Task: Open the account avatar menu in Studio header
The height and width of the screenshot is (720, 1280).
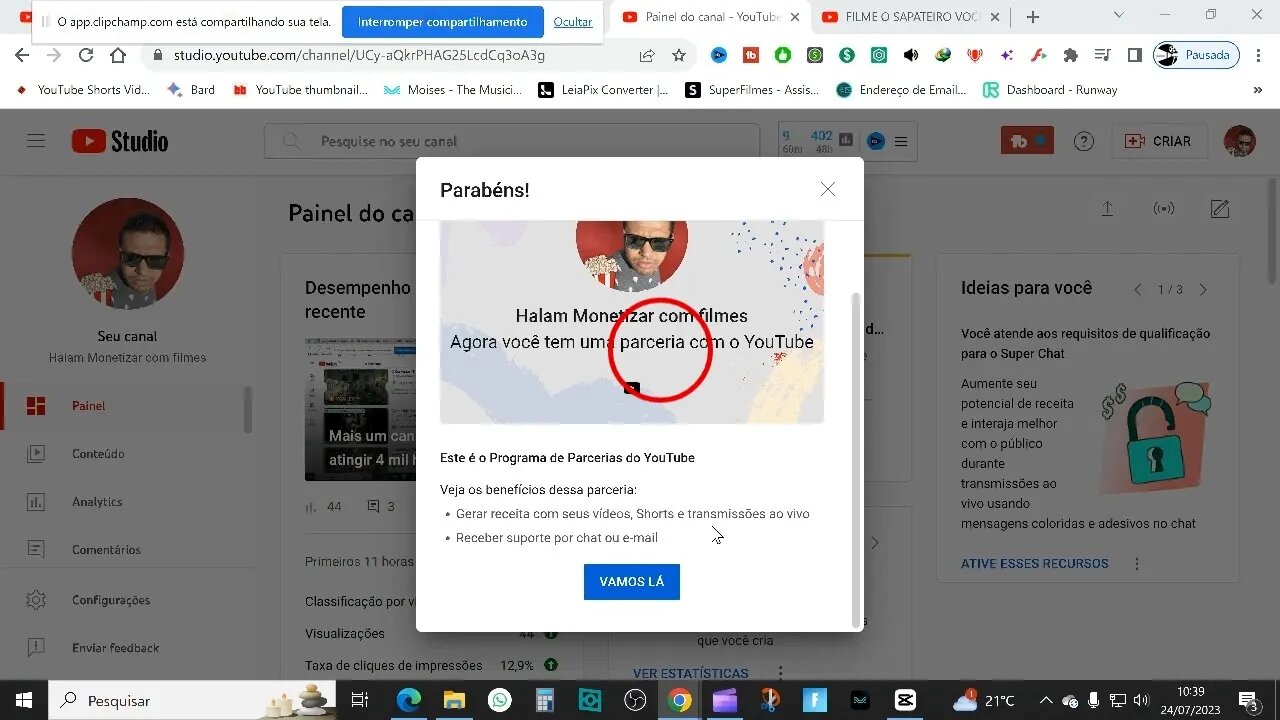Action: [1240, 141]
